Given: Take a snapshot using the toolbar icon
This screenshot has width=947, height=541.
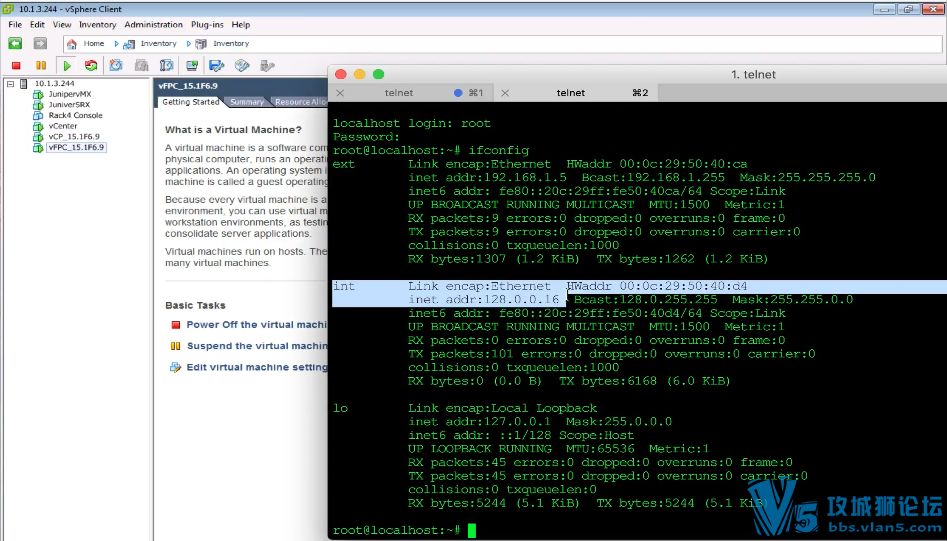Looking at the screenshot, I should coord(116,65).
